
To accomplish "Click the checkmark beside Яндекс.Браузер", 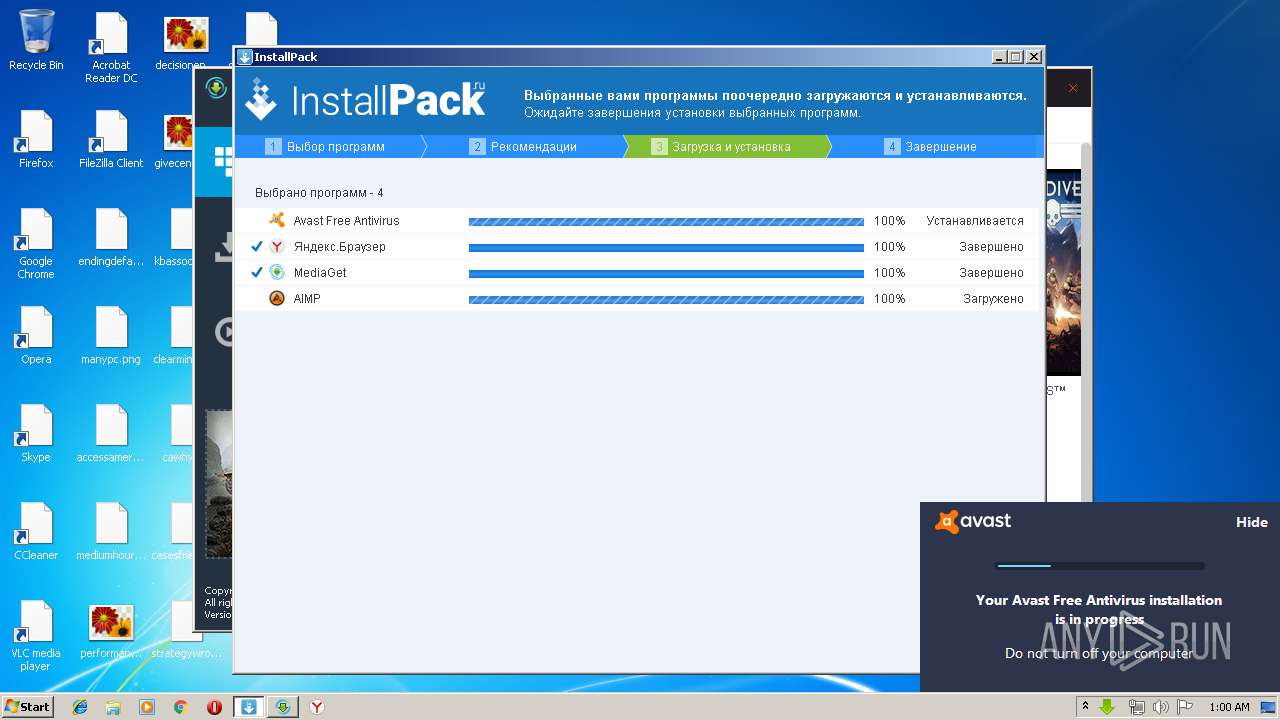I will coord(257,246).
